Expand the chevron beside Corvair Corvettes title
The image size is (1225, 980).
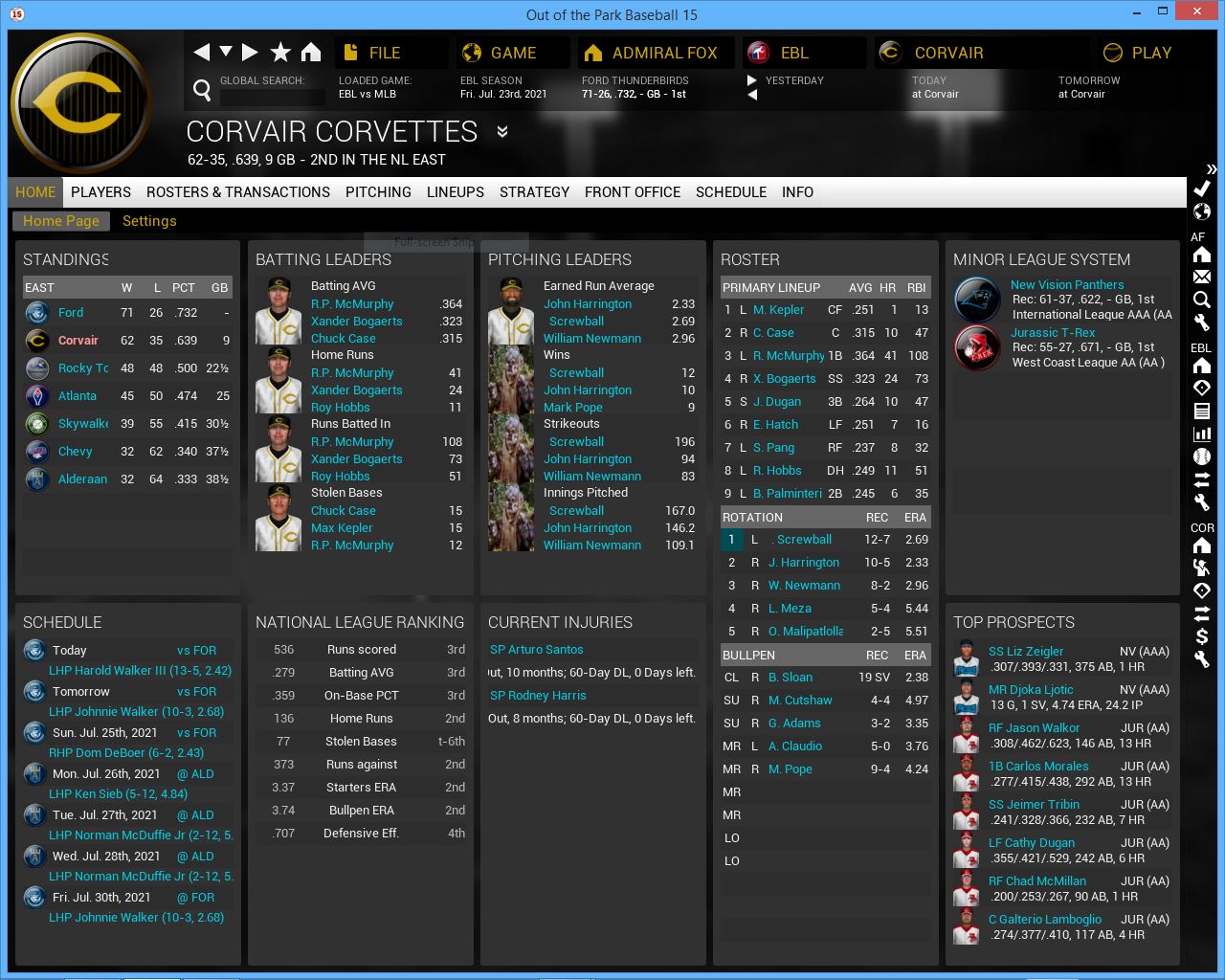click(502, 132)
